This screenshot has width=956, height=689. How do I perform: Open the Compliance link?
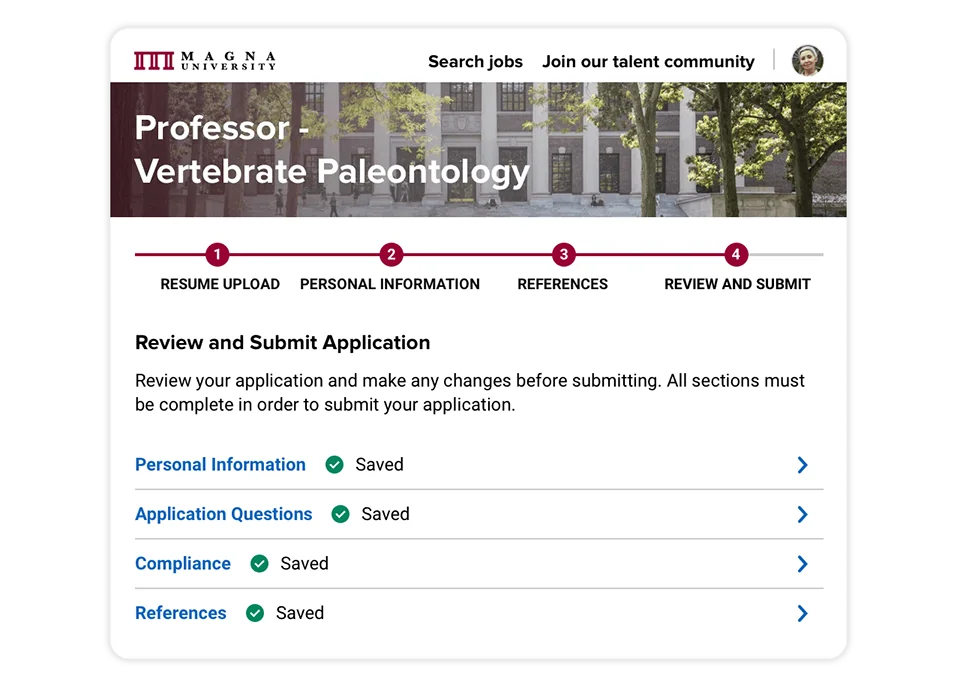(x=183, y=563)
